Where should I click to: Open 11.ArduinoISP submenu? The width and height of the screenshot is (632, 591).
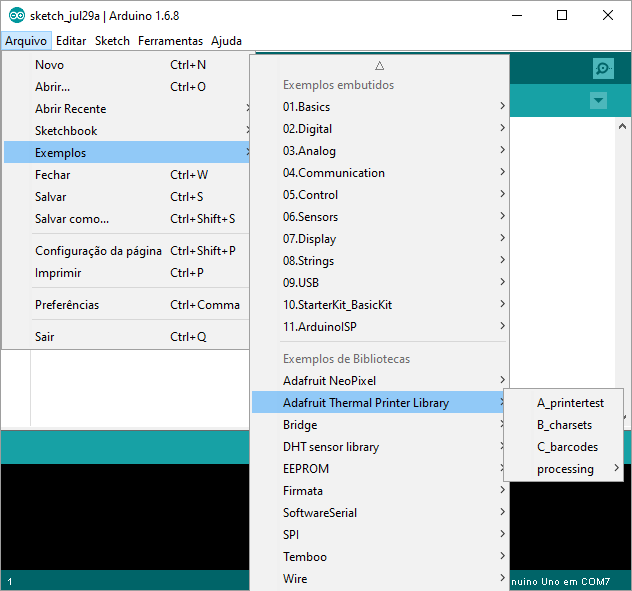pyautogui.click(x=380, y=327)
